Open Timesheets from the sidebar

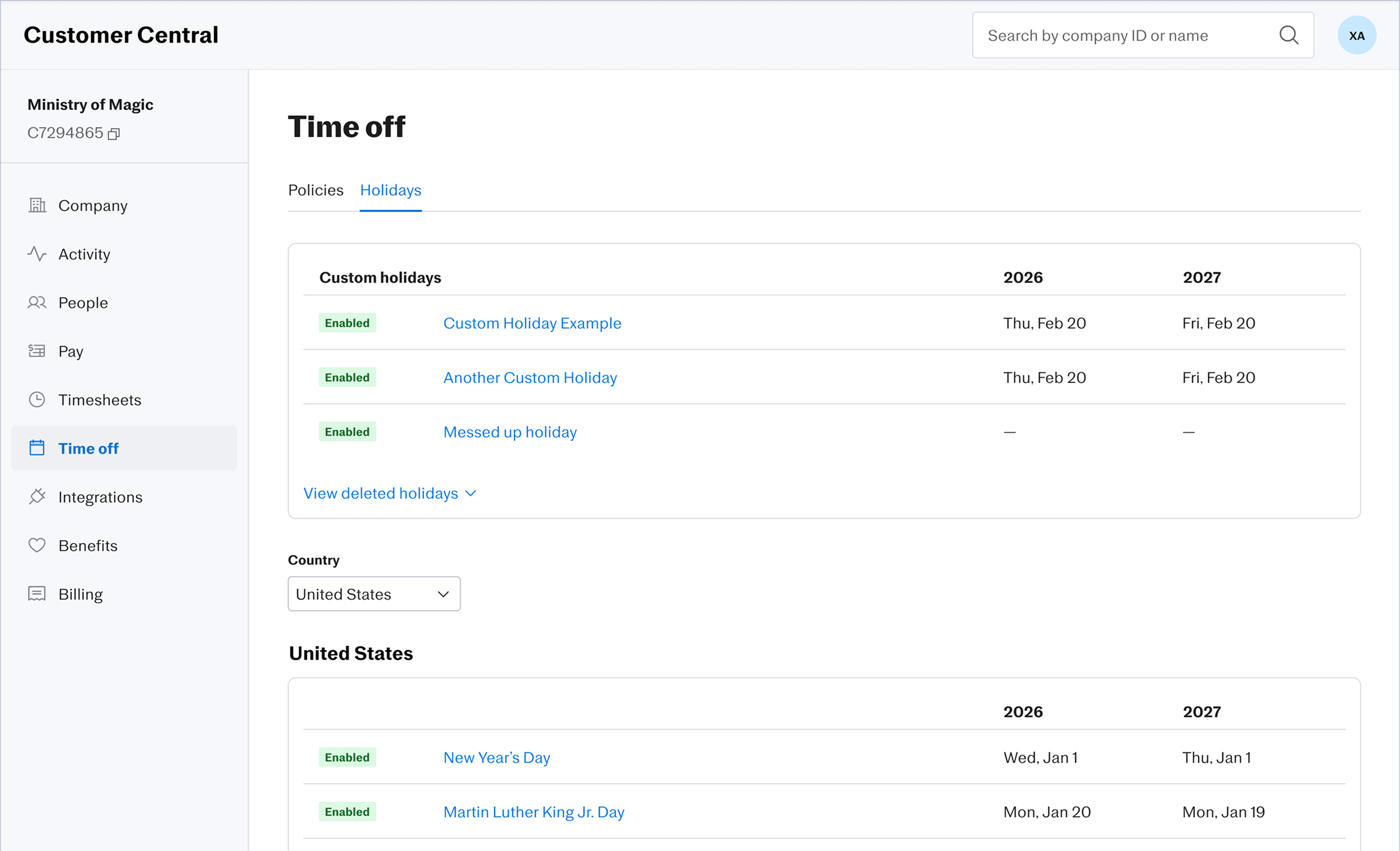click(x=124, y=399)
